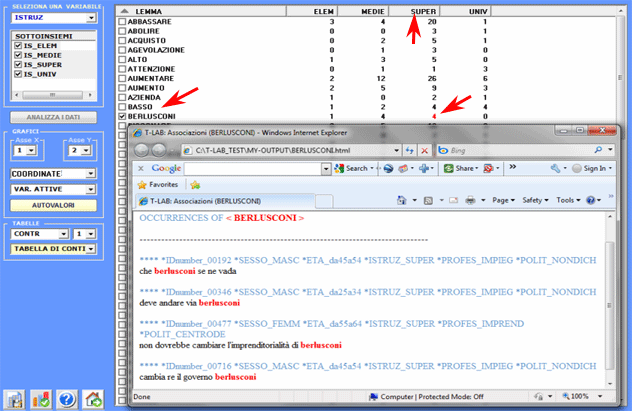
Task: Open the IE address bar dropdown
Action: tap(397, 150)
